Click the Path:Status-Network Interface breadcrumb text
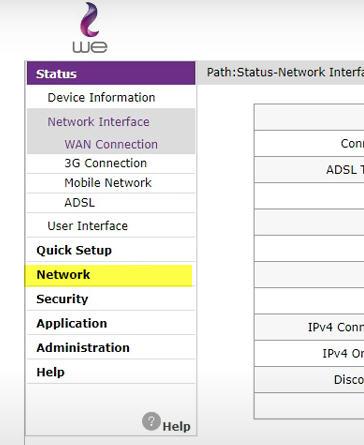This screenshot has height=445, width=364. pos(285,72)
